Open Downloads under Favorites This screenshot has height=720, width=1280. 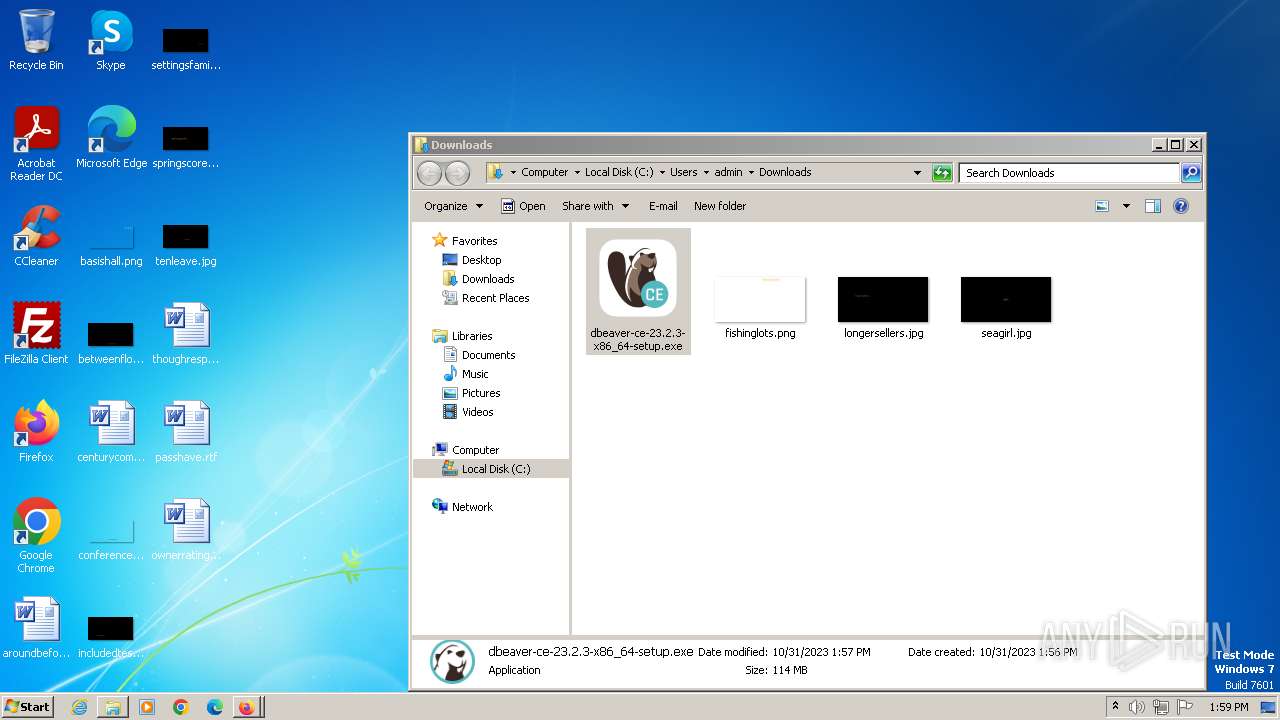488,279
